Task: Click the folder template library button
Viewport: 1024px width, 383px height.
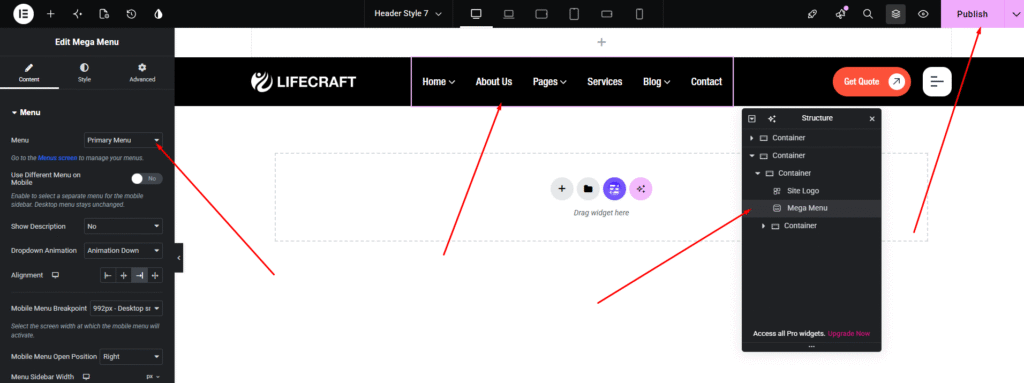Action: tap(588, 189)
